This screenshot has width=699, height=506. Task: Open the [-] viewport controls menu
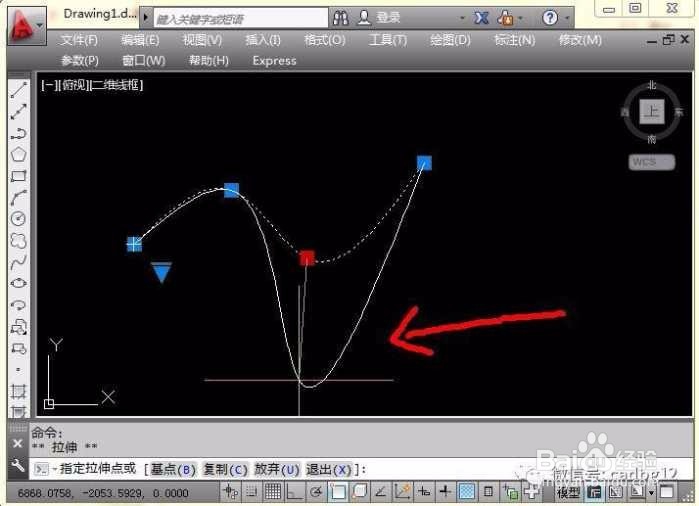pos(47,85)
